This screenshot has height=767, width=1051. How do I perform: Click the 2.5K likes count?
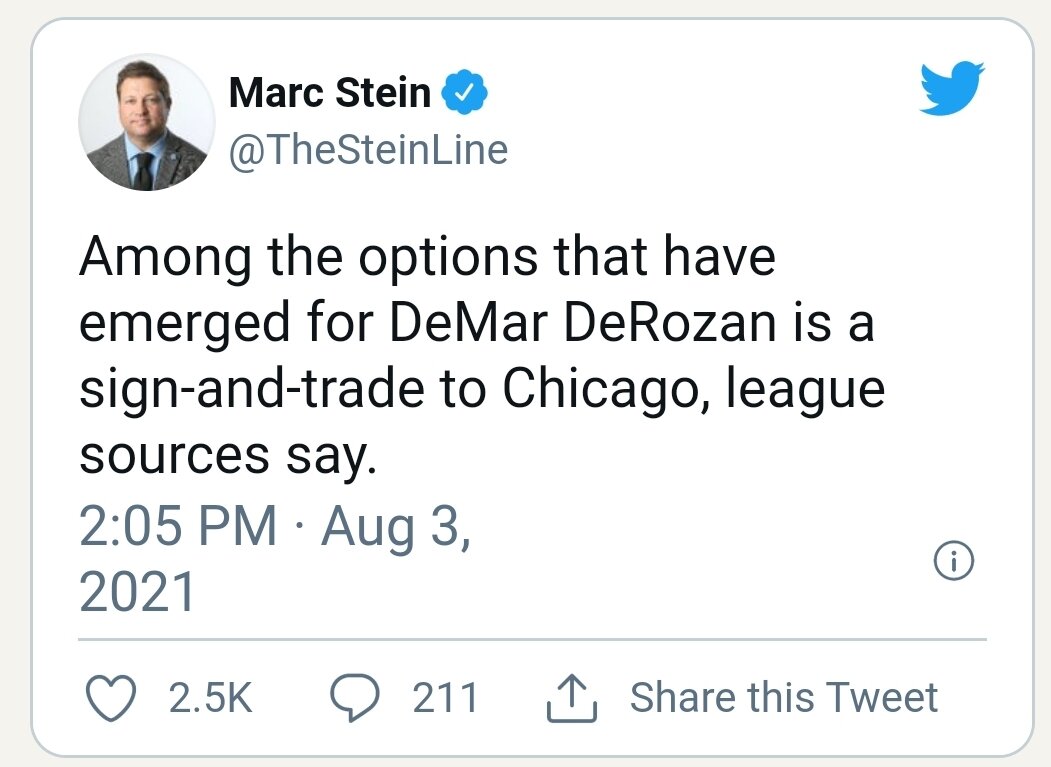coord(211,697)
